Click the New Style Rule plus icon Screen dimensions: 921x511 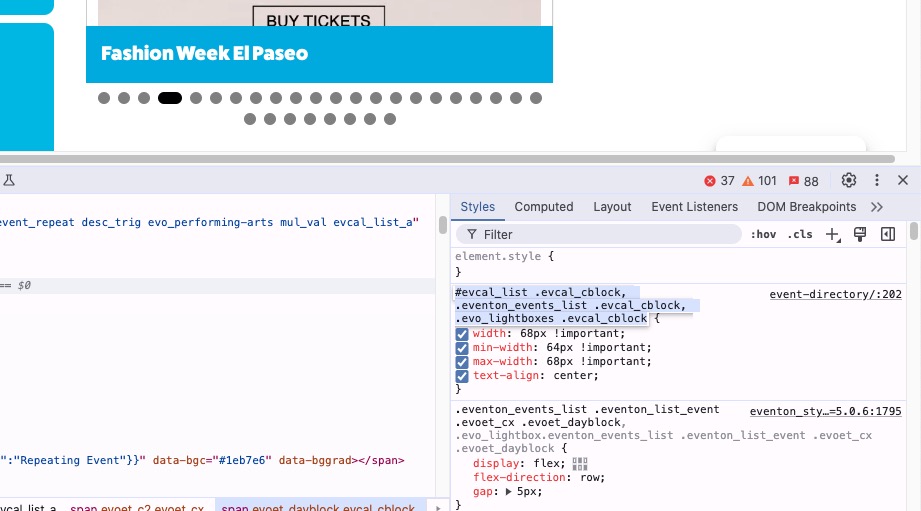coord(832,235)
